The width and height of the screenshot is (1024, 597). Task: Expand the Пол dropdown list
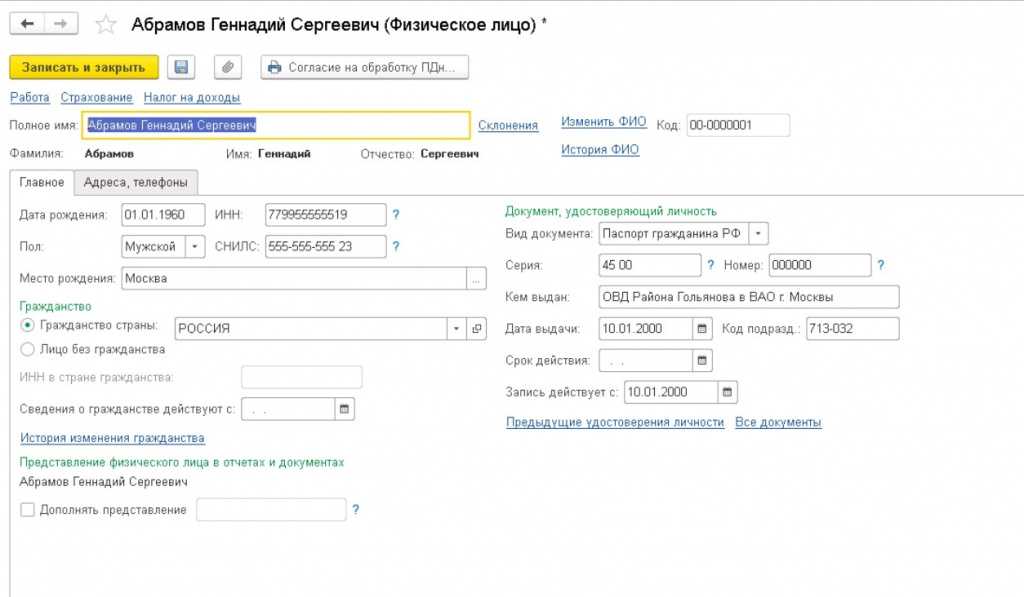pyautogui.click(x=194, y=246)
